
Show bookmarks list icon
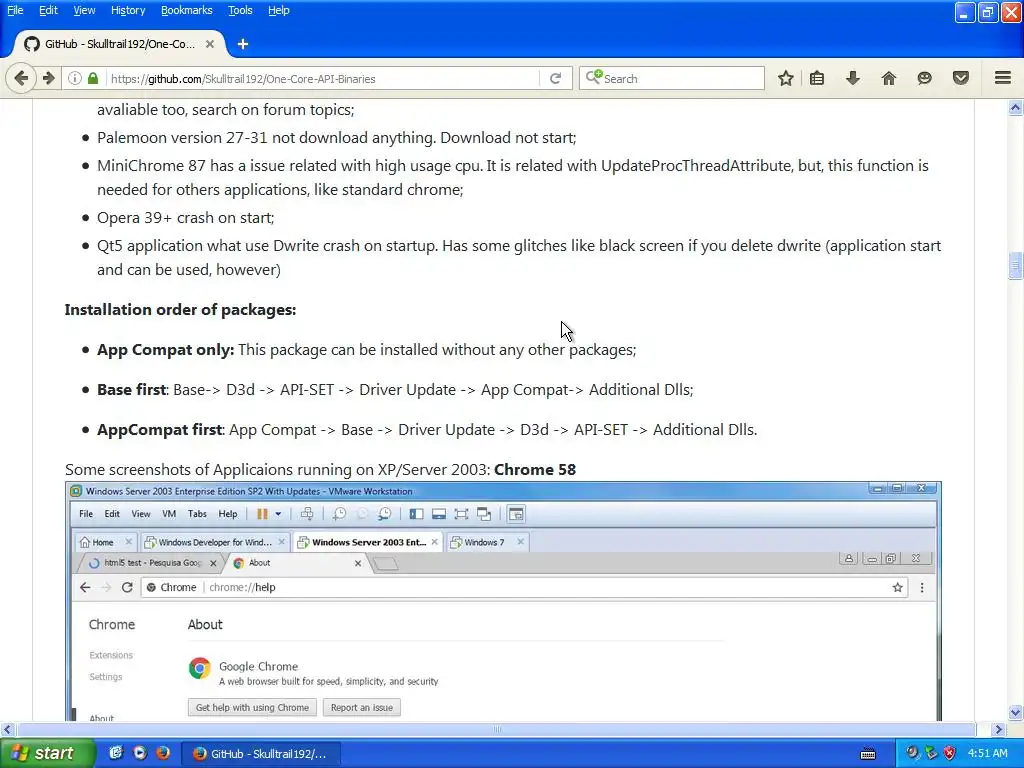coord(817,78)
